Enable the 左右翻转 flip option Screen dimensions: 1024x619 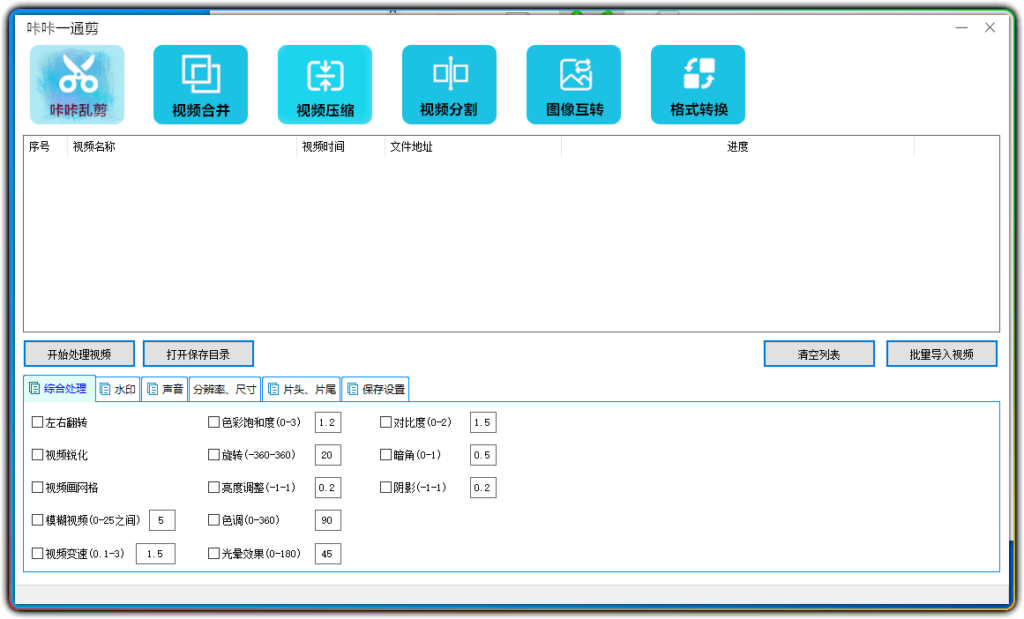click(x=38, y=421)
